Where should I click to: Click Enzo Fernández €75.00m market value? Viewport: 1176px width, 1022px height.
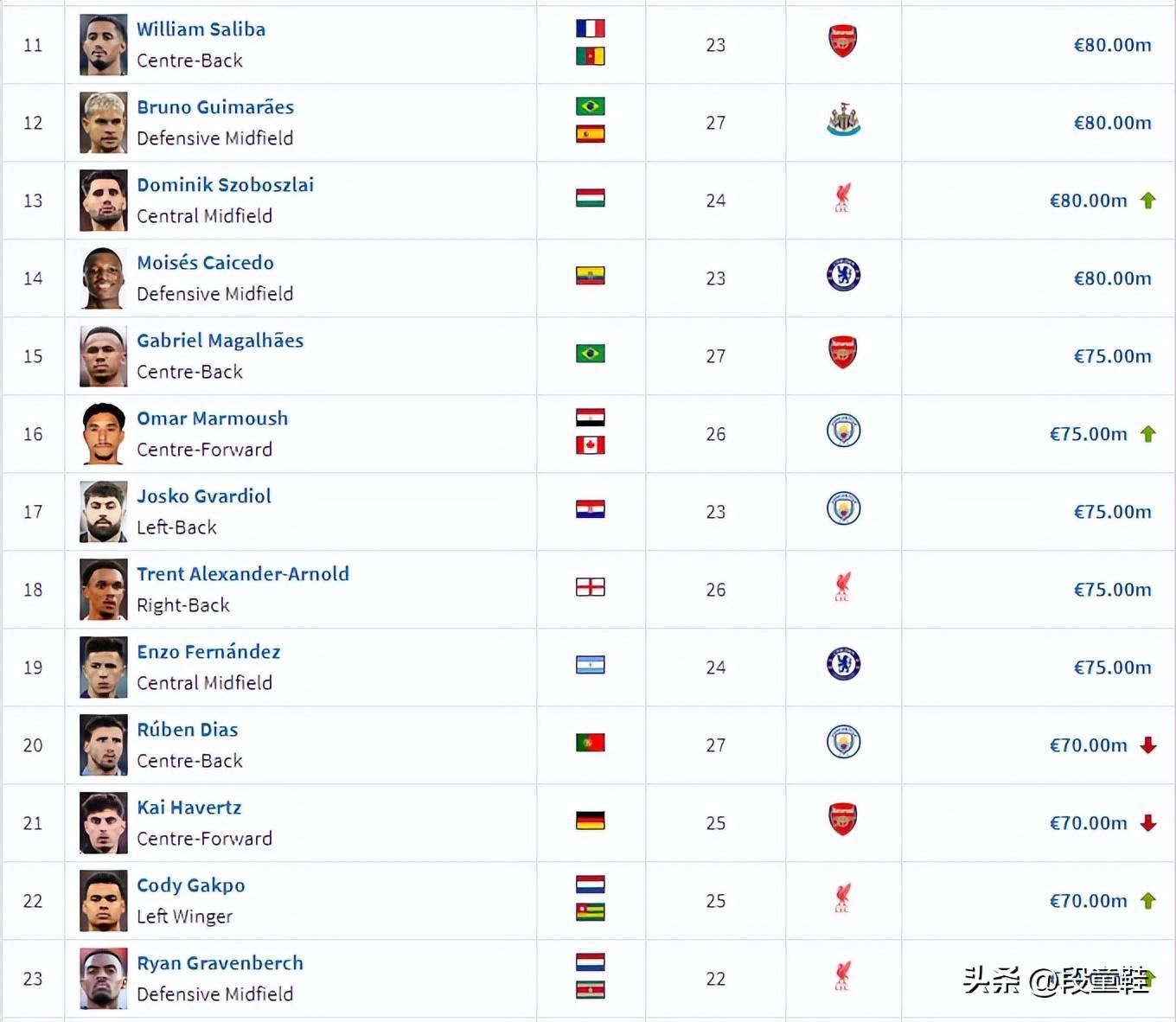1112,667
